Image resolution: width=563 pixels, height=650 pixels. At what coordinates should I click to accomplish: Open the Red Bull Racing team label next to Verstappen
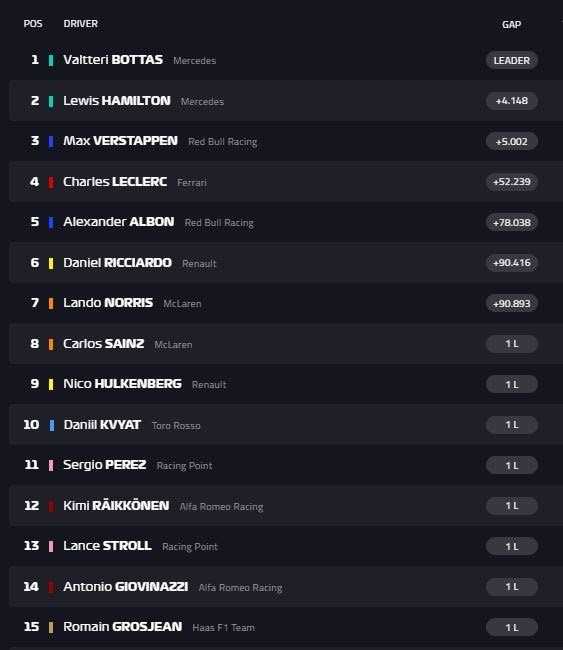pyautogui.click(x=223, y=142)
